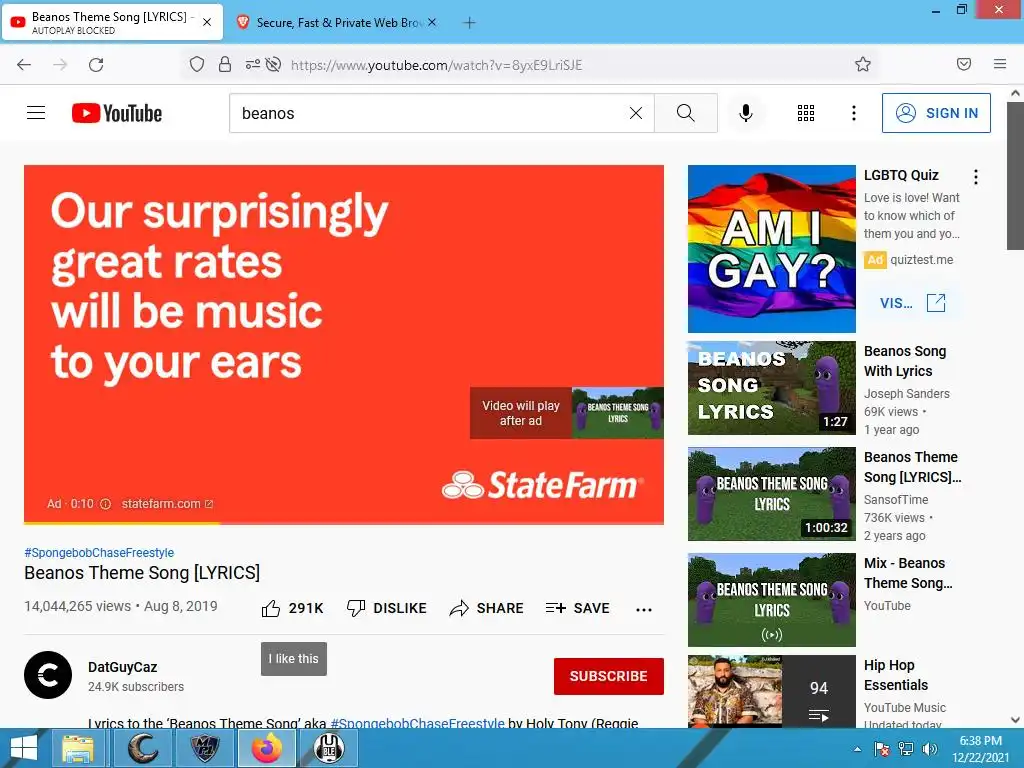Start voice search with microphone icon
The width and height of the screenshot is (1024, 768).
746,113
